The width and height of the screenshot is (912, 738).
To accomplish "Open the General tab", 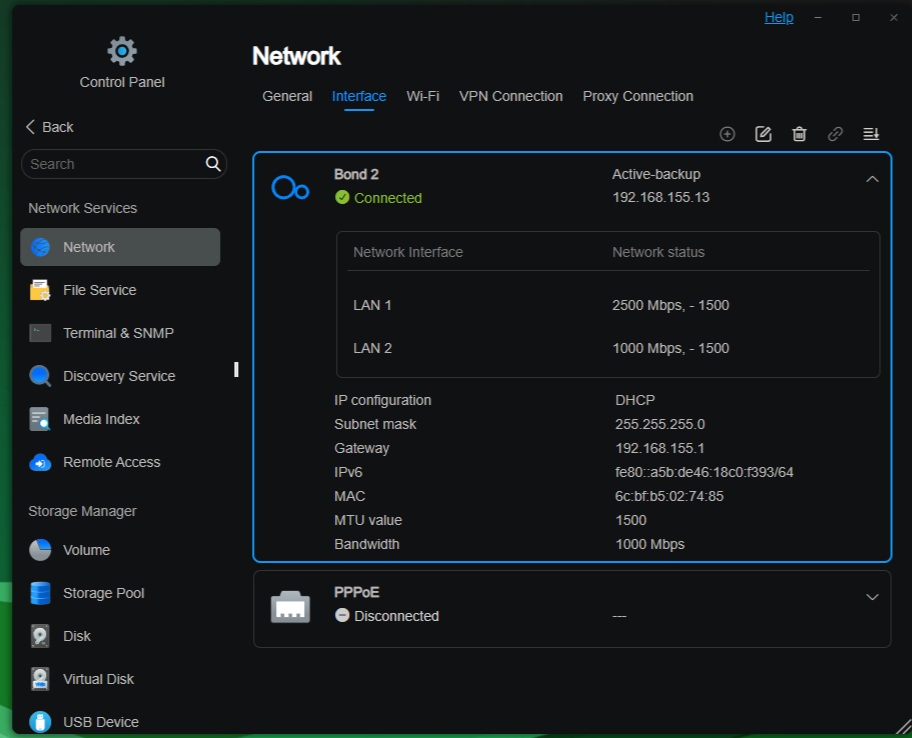I will [x=287, y=97].
